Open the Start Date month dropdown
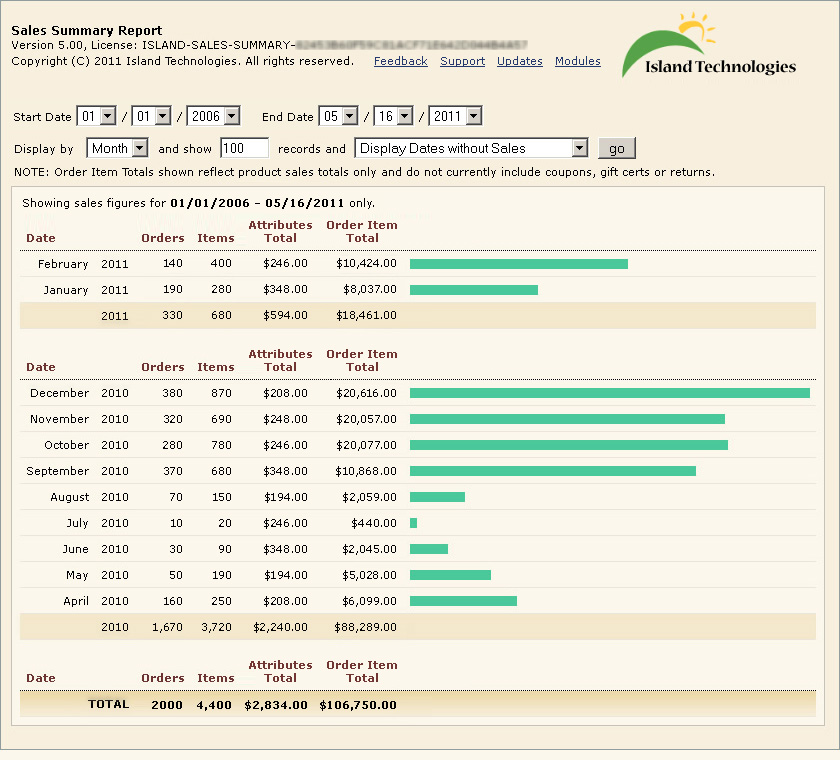The height and width of the screenshot is (760, 840). tap(96, 116)
